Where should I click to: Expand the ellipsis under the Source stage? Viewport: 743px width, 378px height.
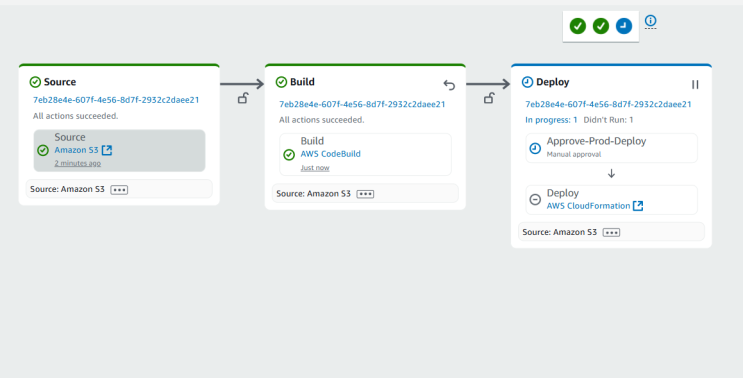119,189
